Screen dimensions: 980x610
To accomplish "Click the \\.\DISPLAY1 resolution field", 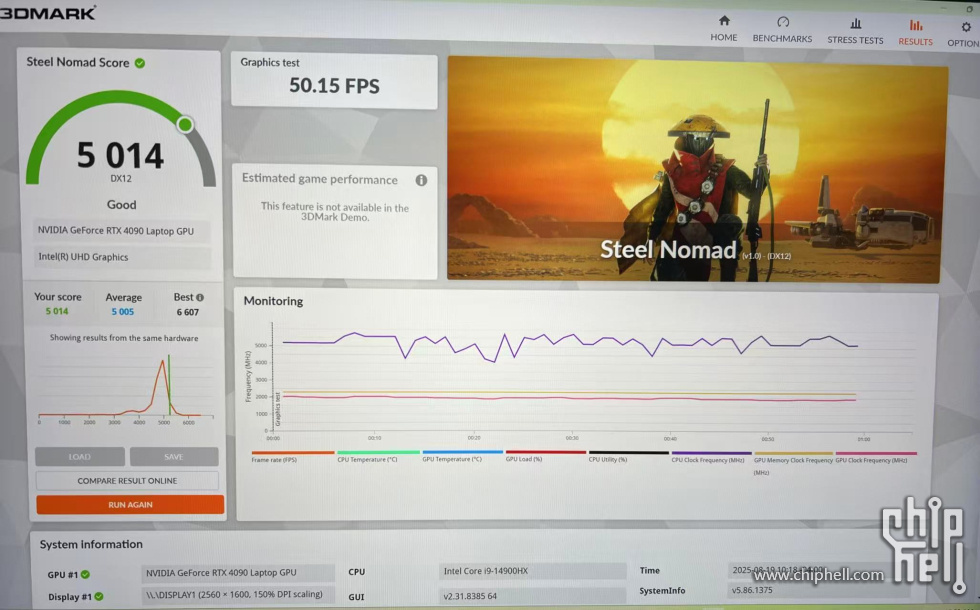I will (x=238, y=594).
